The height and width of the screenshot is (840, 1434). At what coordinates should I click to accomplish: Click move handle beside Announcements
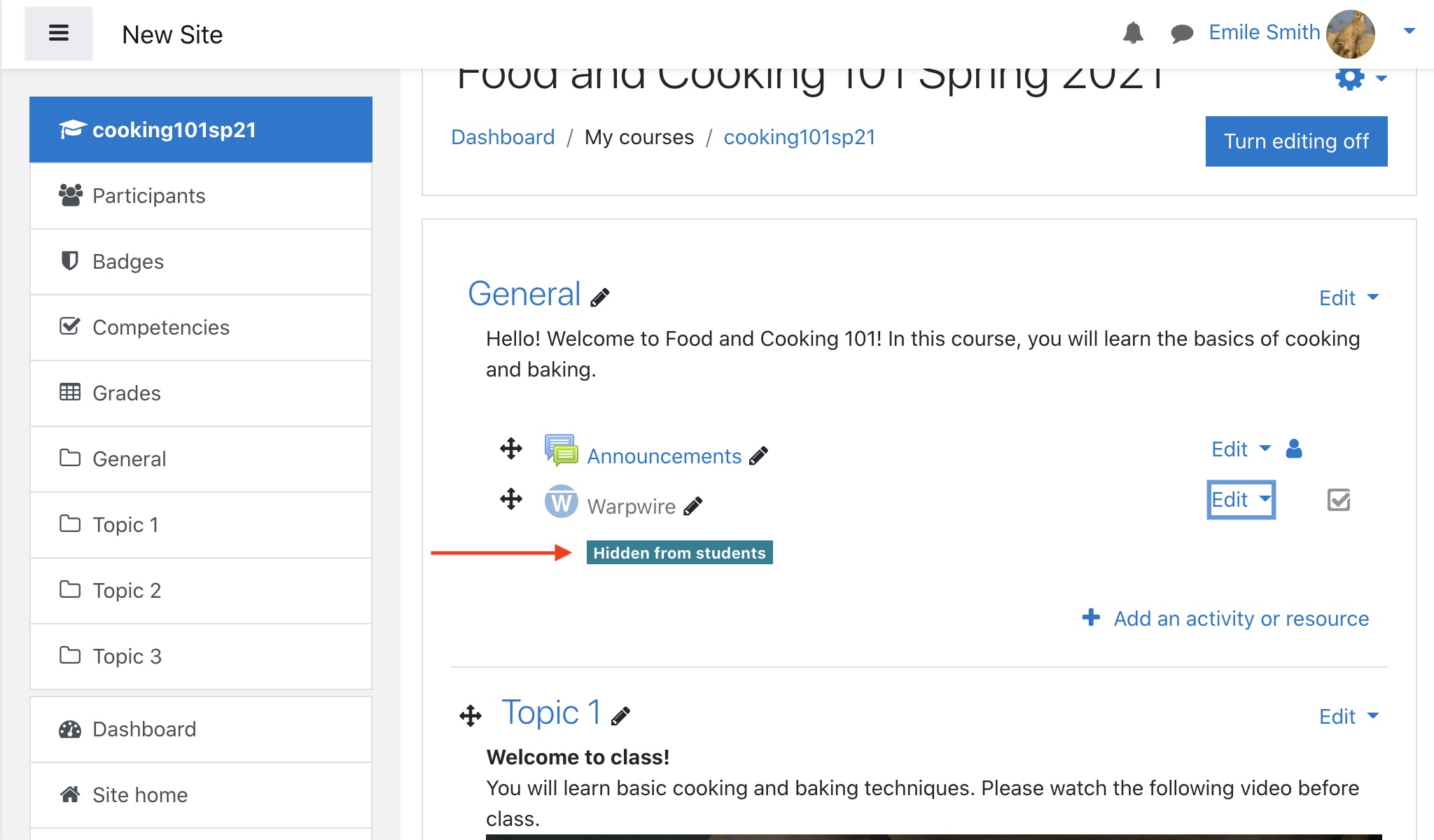point(511,449)
